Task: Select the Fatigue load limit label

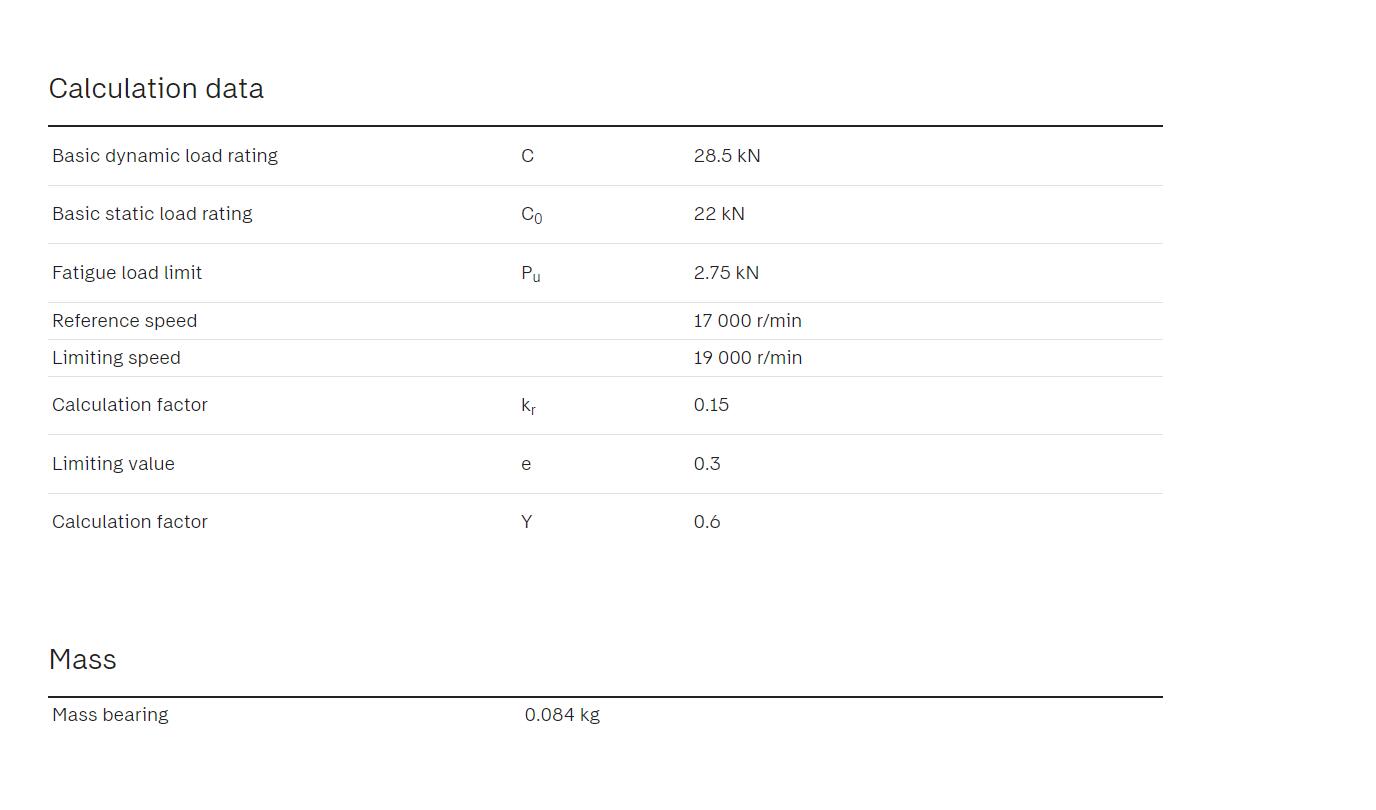Action: click(127, 273)
